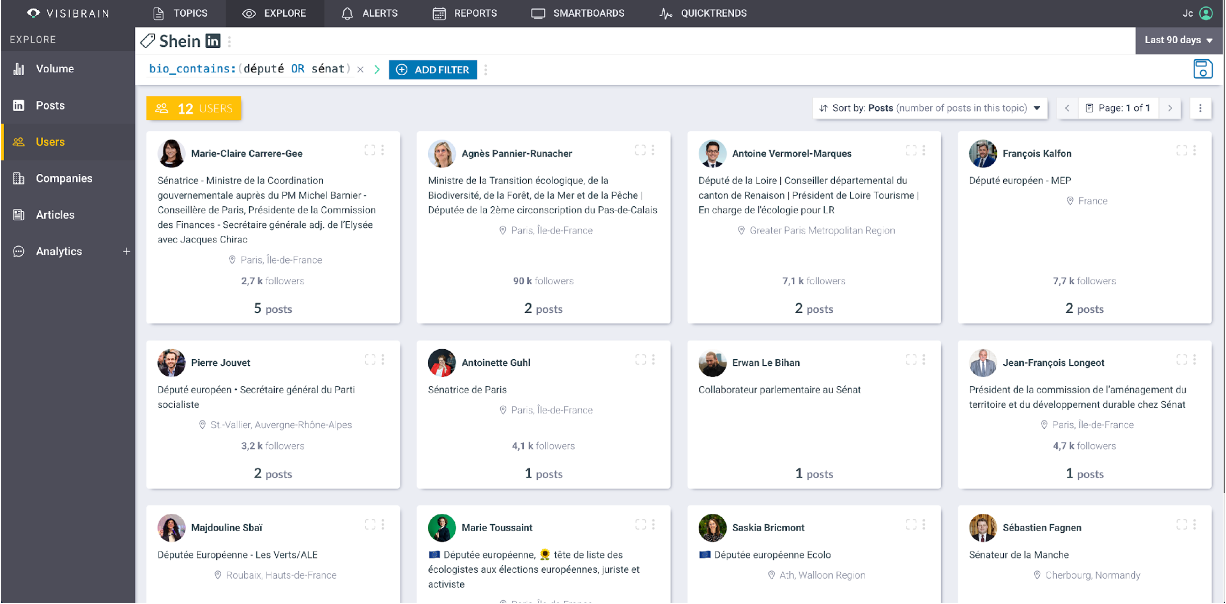The height and width of the screenshot is (604, 1226).
Task: Open Sébastien Fagnen's profile name
Action: click(1042, 527)
